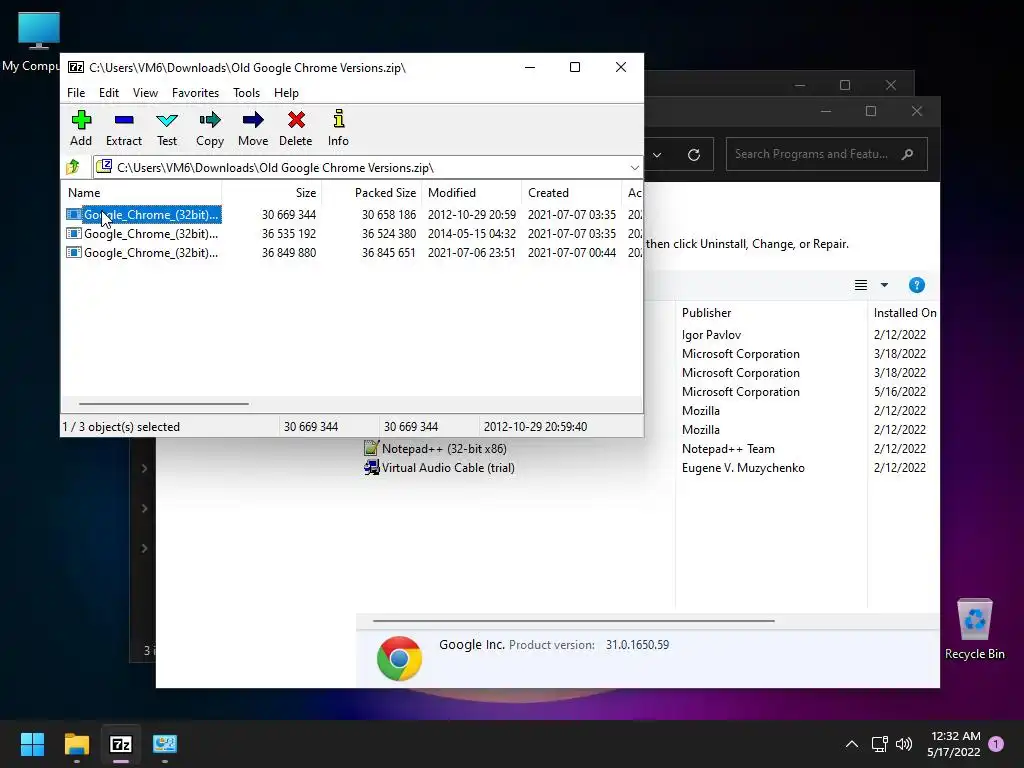Click the icon of the 2021-07-06 Chrome file
1024x768 pixels.
point(74,252)
